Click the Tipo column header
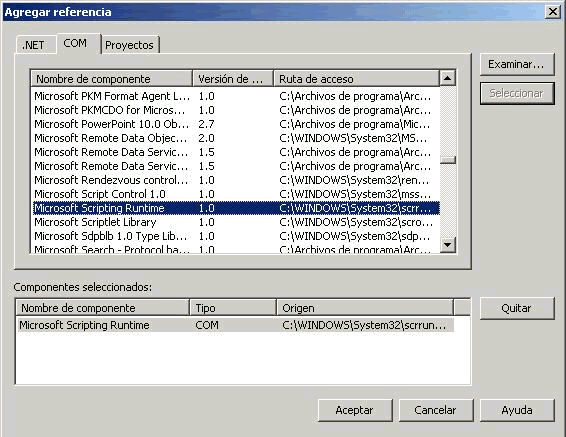This screenshot has height=437, width=566. (233, 308)
